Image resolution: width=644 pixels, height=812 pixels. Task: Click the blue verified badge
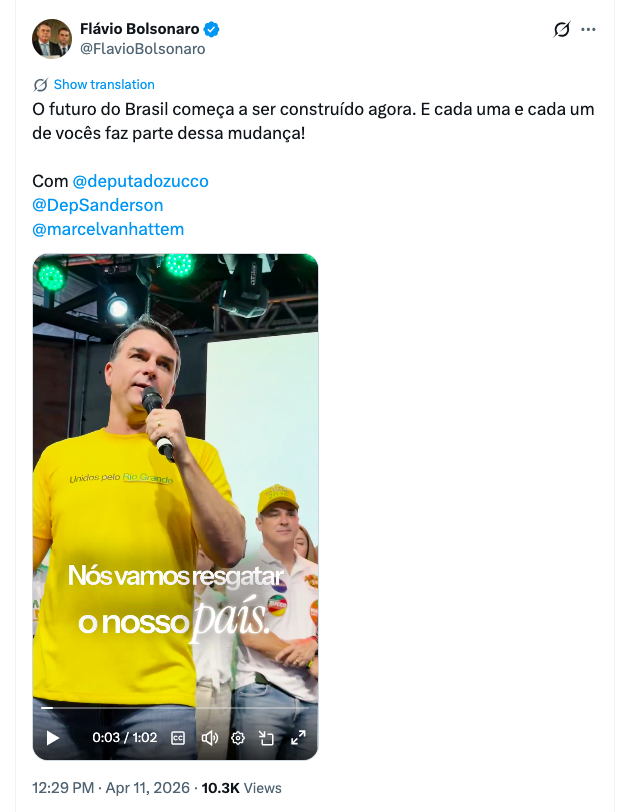tap(214, 29)
